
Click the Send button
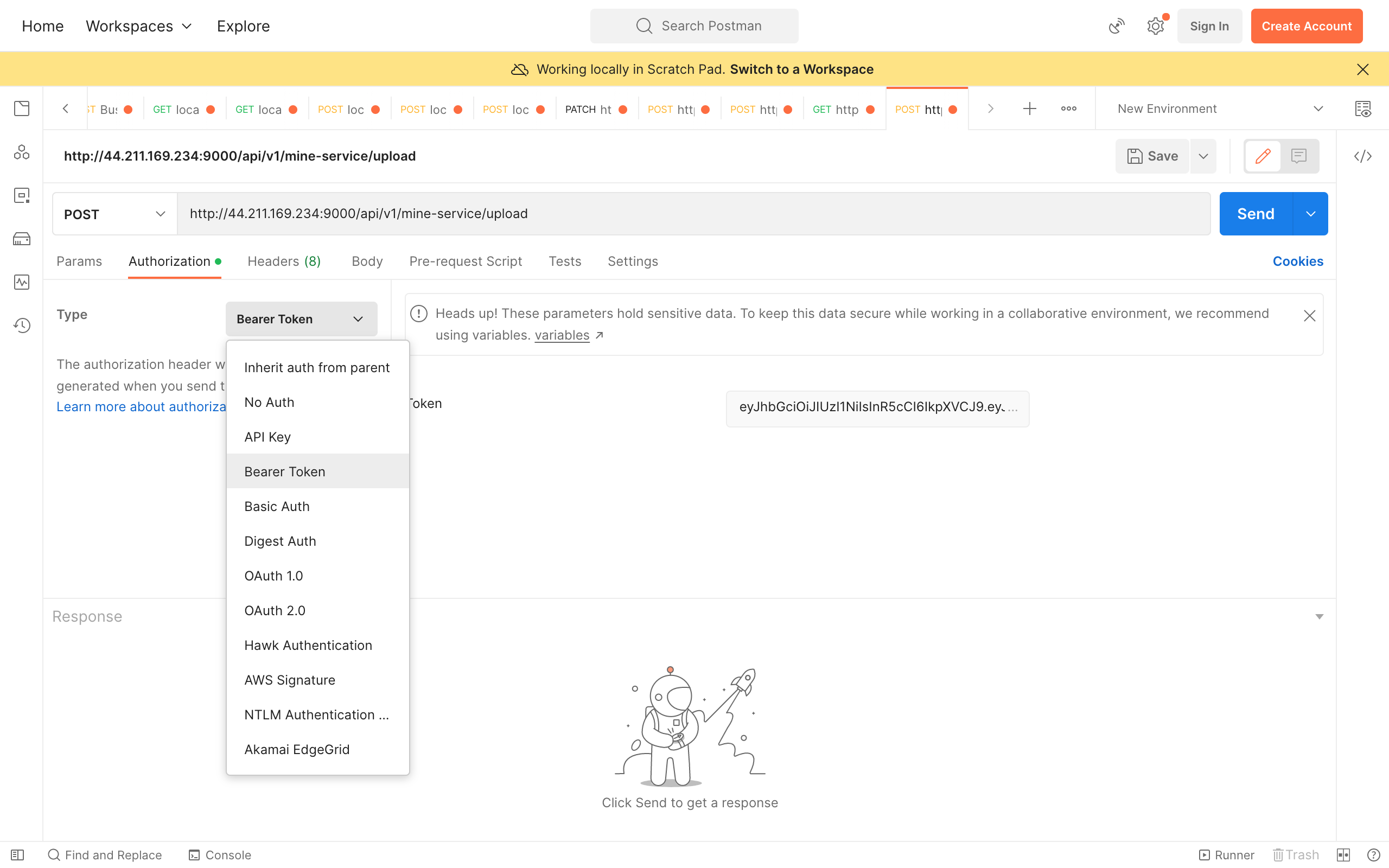[x=1256, y=214]
